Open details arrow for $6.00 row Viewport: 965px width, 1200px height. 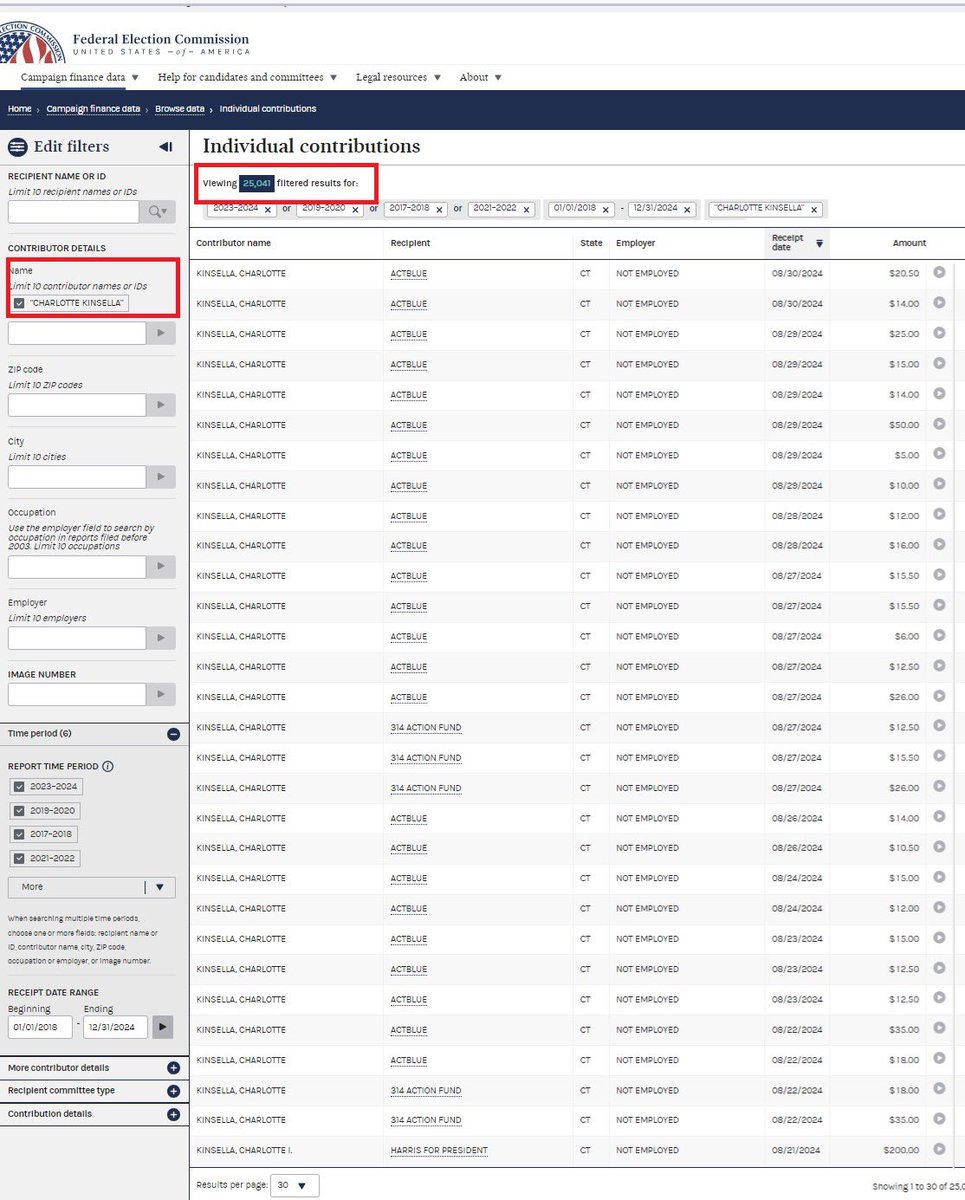click(939, 636)
